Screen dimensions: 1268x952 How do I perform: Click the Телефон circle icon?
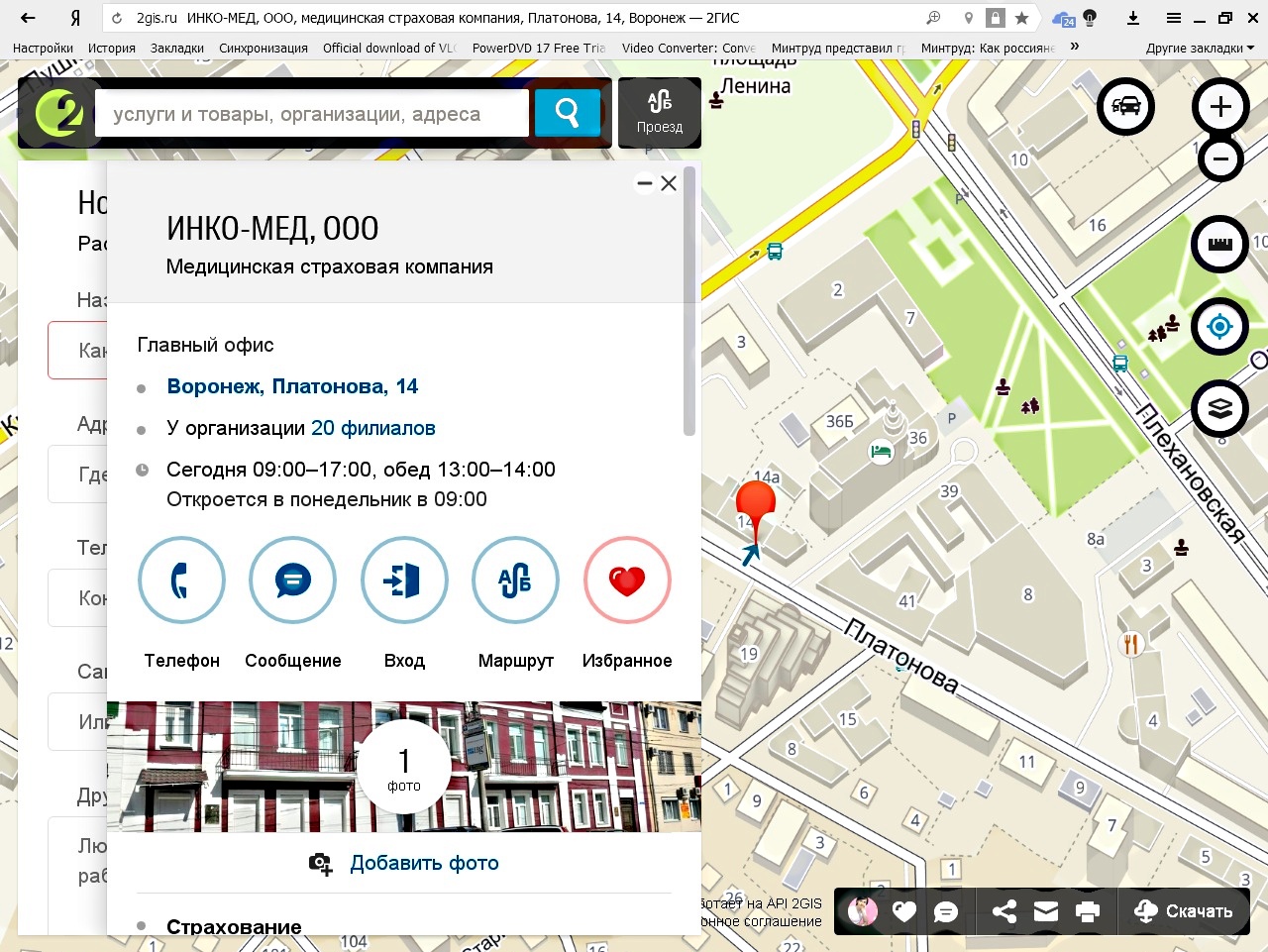coord(181,581)
